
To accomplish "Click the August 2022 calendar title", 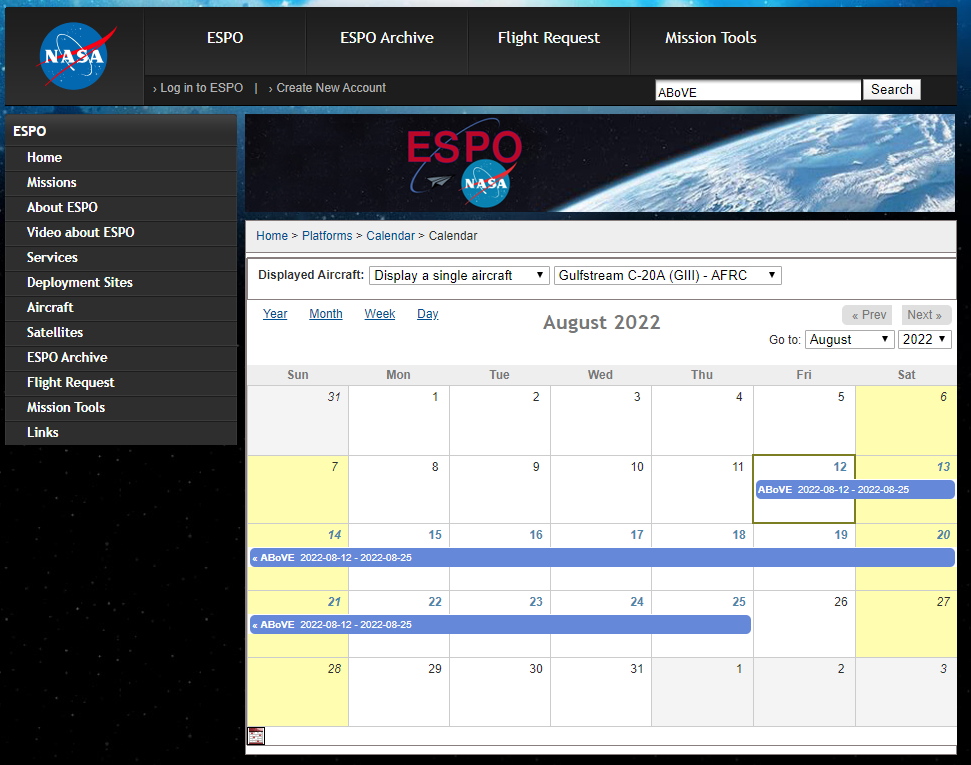I will (x=602, y=323).
